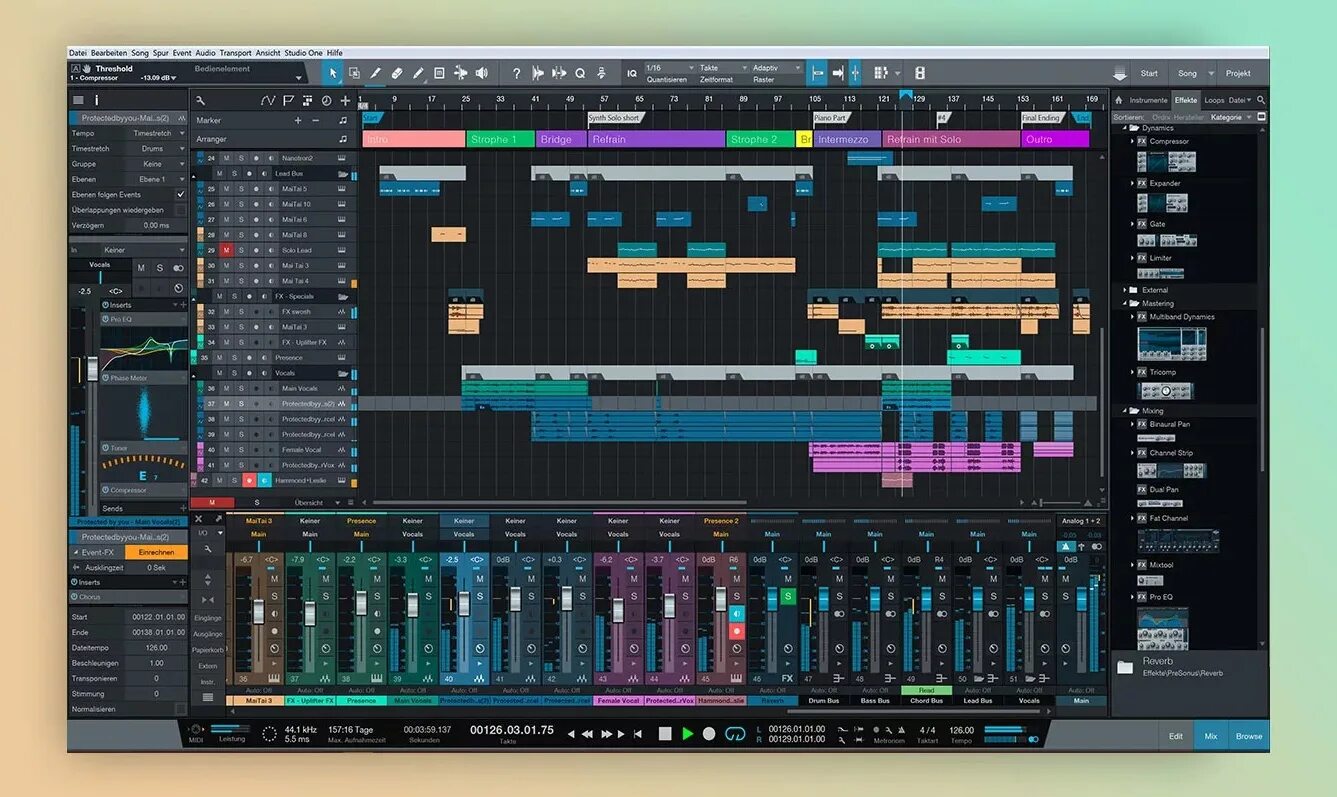
Task: Open the Ebenen 'Ebene 1' dropdown
Action: [x=154, y=179]
